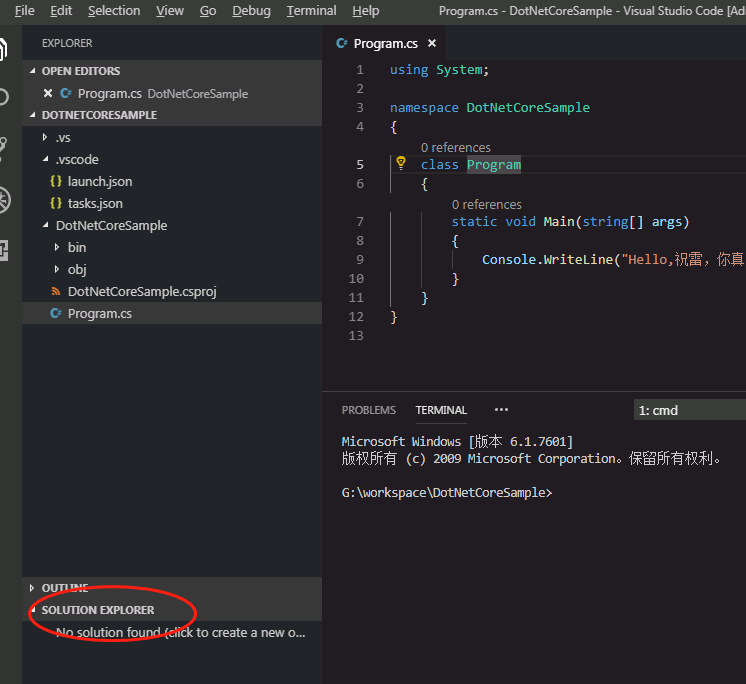Open the Search view in the activity bar
The width and height of the screenshot is (746, 684).
(4, 98)
